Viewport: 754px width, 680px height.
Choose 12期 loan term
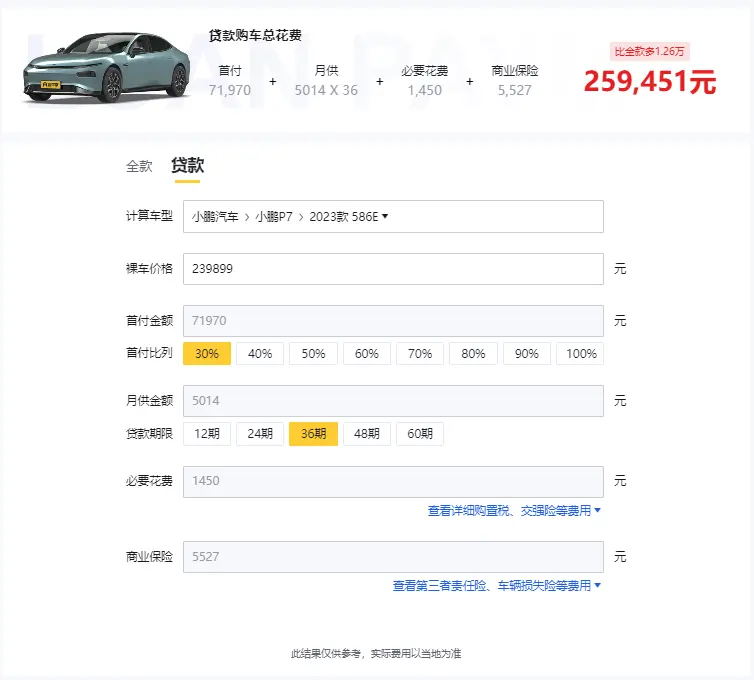[207, 434]
